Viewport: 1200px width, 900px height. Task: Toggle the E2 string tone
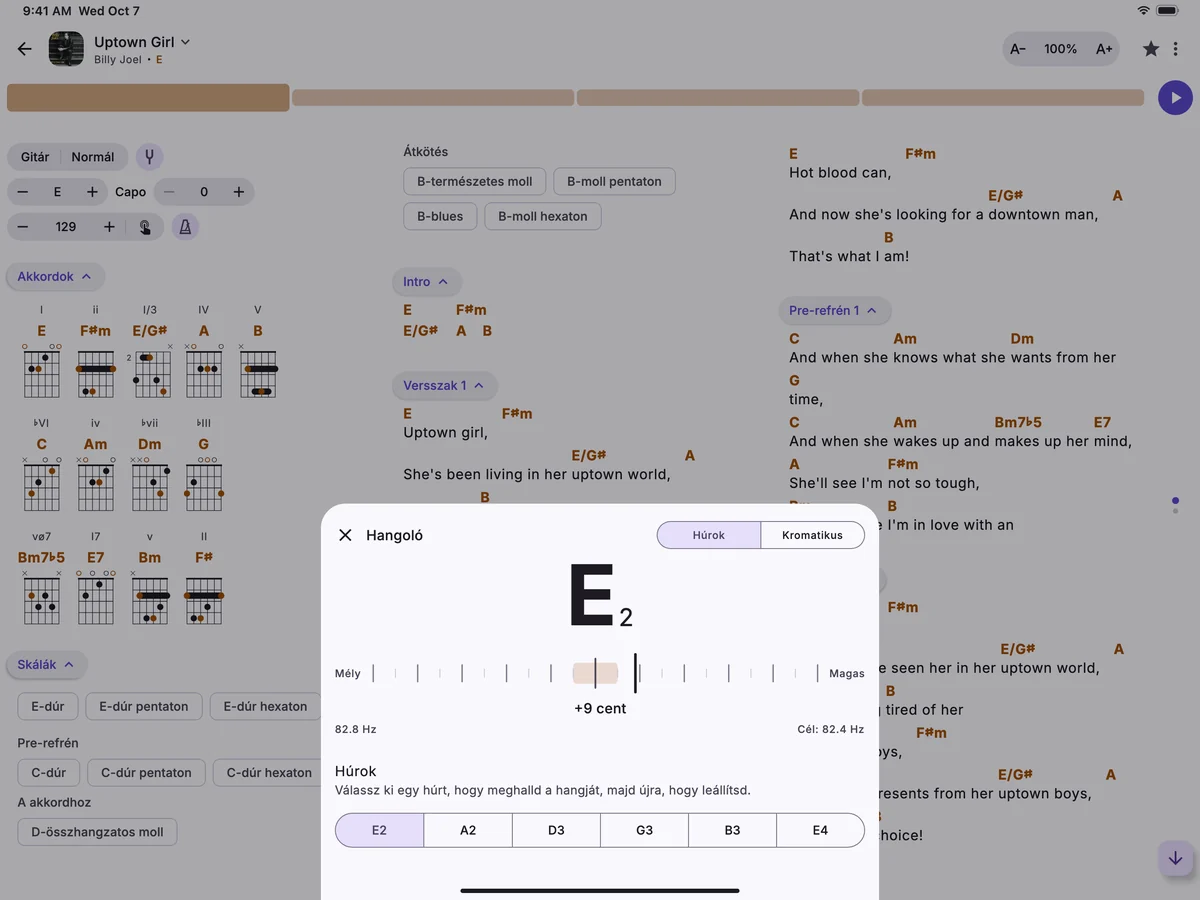(x=380, y=830)
